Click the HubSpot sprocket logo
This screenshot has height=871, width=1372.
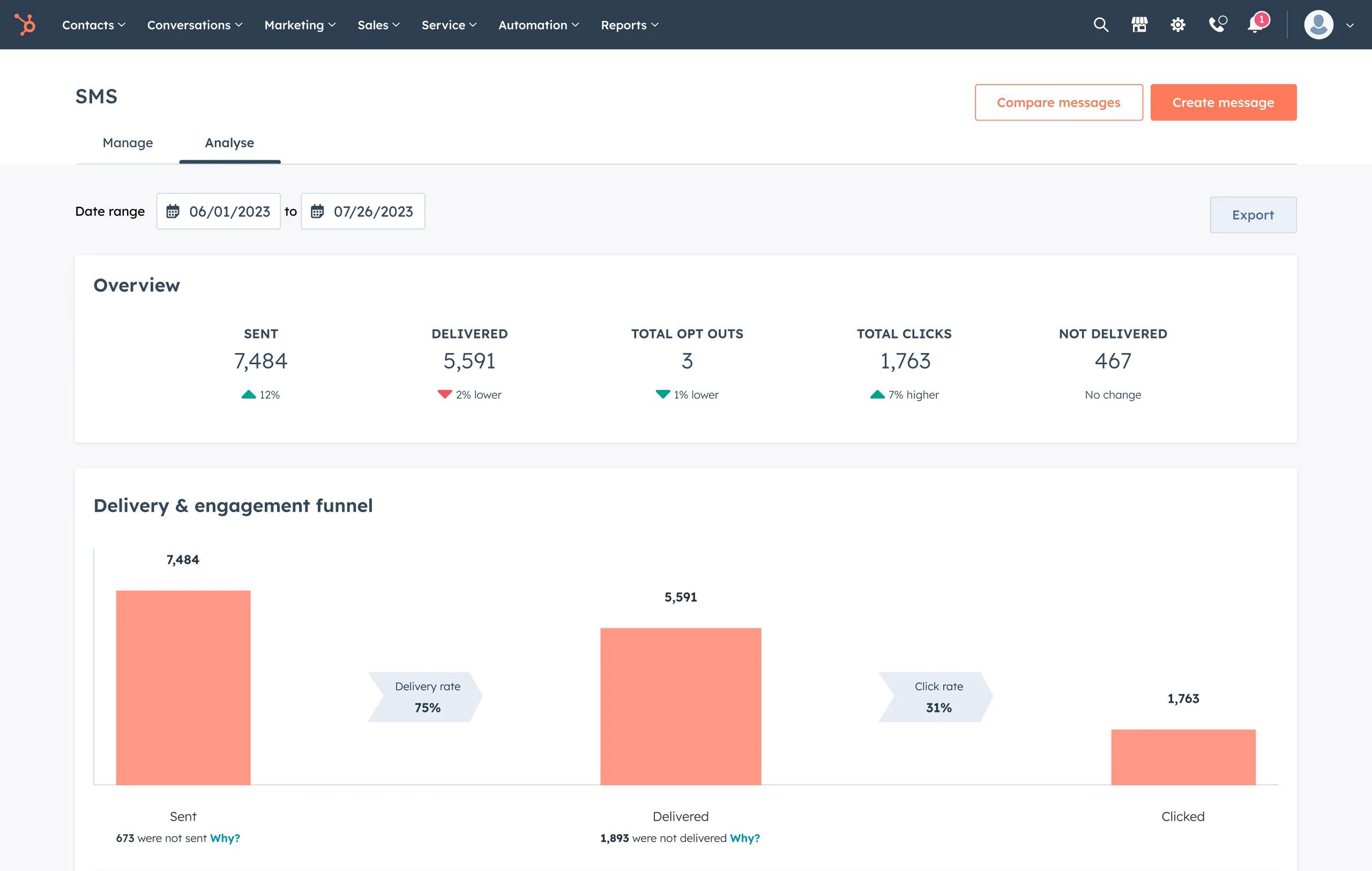[25, 25]
